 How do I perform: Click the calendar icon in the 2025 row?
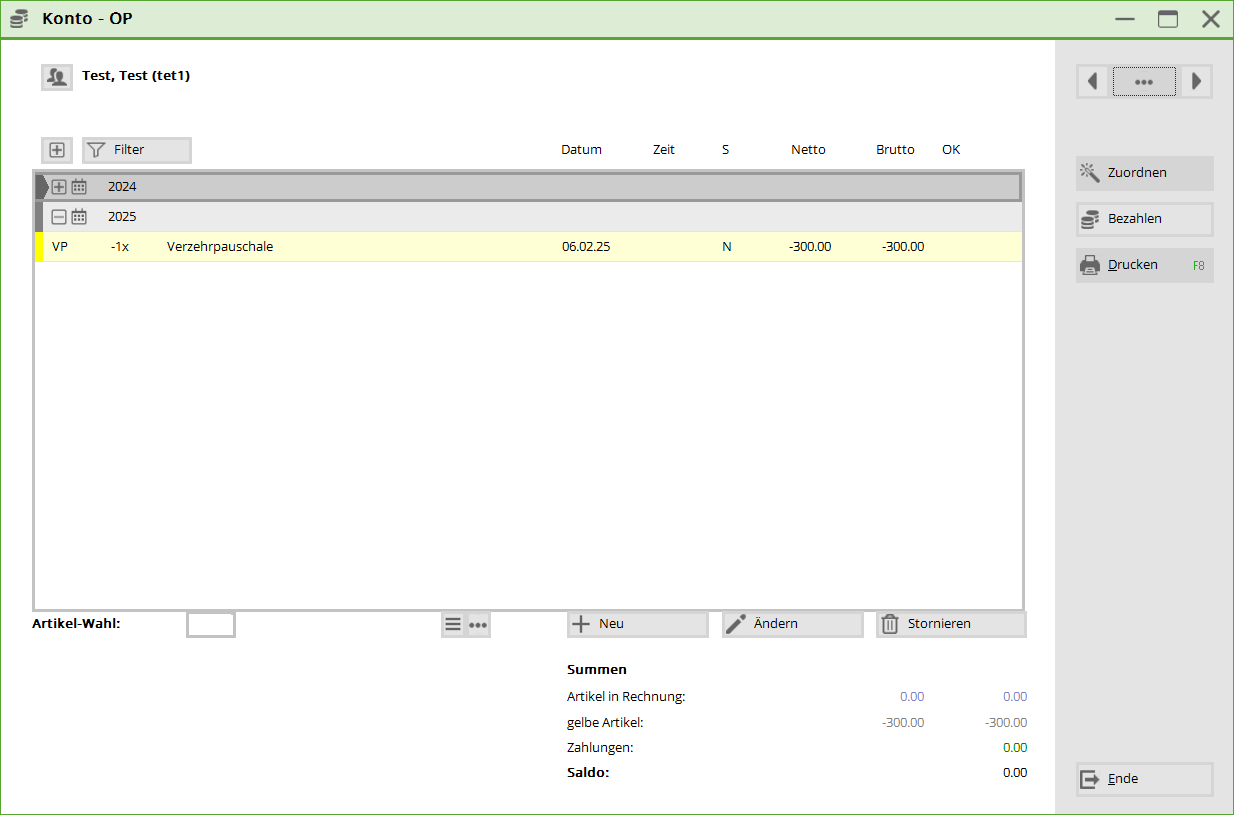(79, 217)
